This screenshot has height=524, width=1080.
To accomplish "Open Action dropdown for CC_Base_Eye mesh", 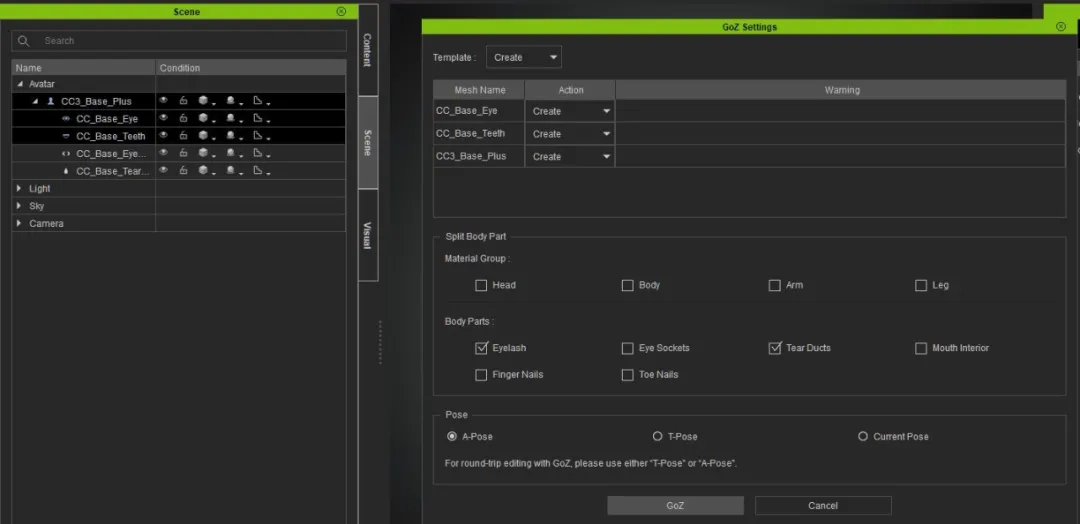I will (570, 111).
